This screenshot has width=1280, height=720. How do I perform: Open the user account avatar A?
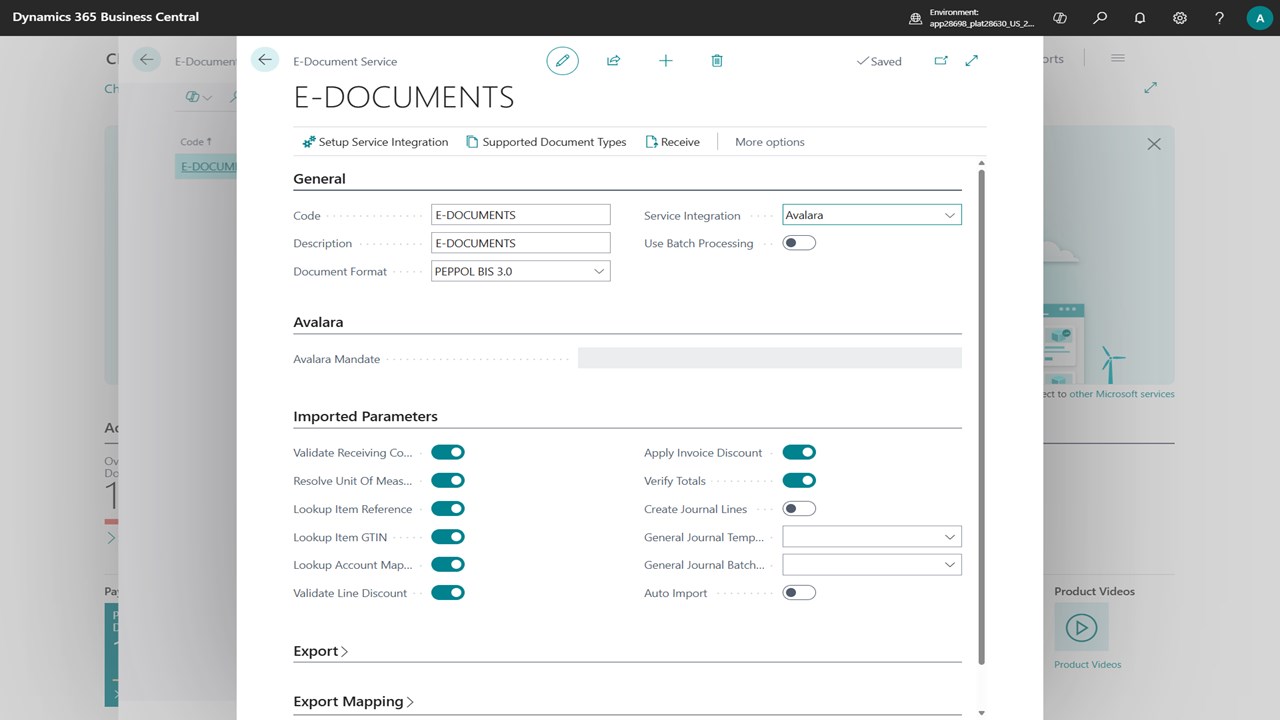tap(1259, 18)
